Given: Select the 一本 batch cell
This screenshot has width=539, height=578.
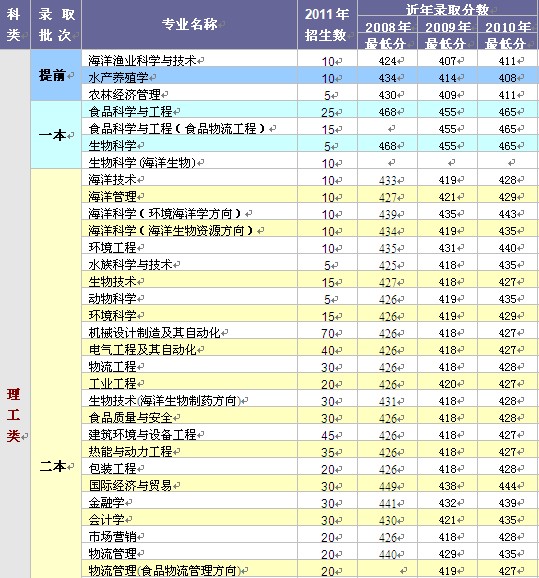Looking at the screenshot, I should (56, 135).
